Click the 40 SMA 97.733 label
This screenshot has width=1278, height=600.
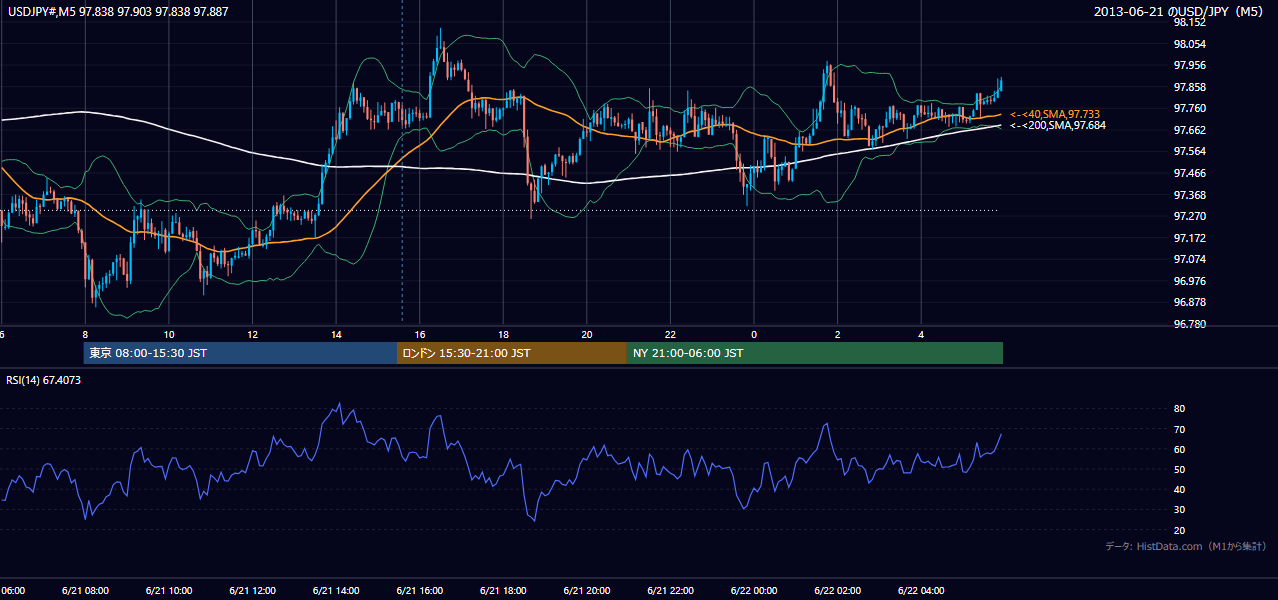[x=1055, y=114]
